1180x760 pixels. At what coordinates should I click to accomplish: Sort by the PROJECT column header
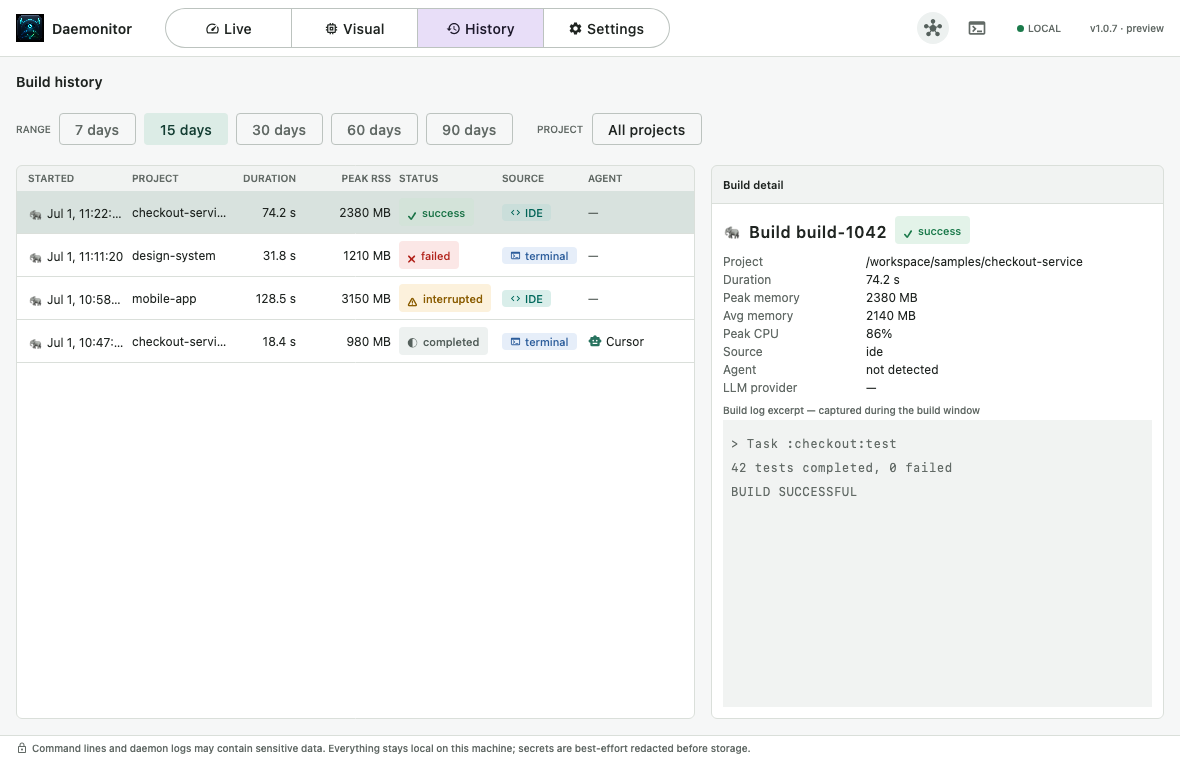click(x=155, y=178)
